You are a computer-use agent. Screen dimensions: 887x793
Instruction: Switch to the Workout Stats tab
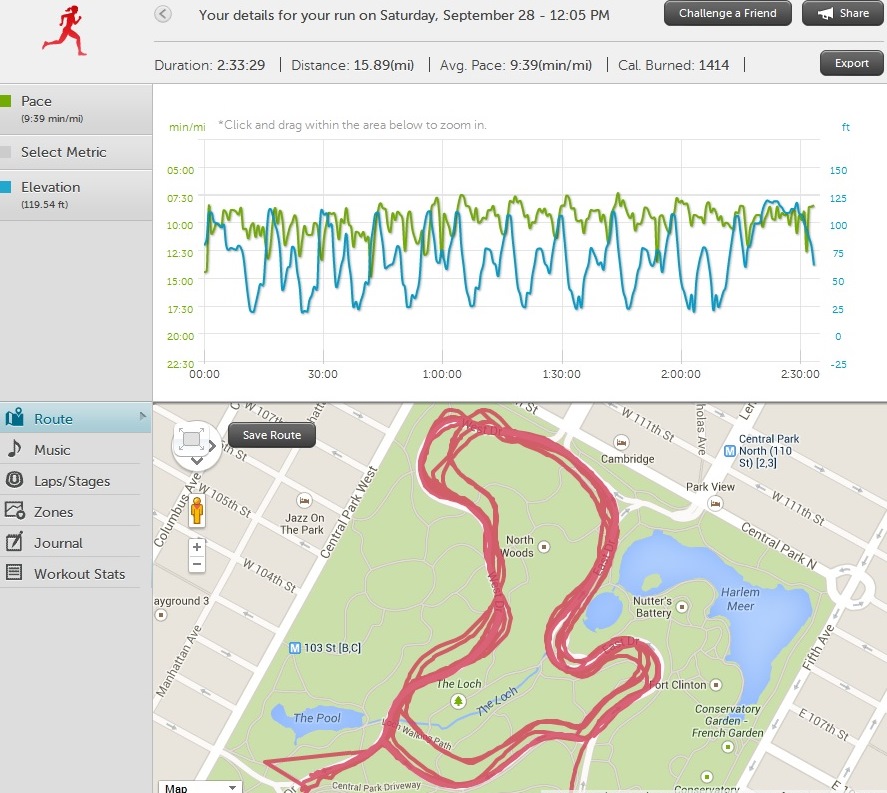(79, 574)
